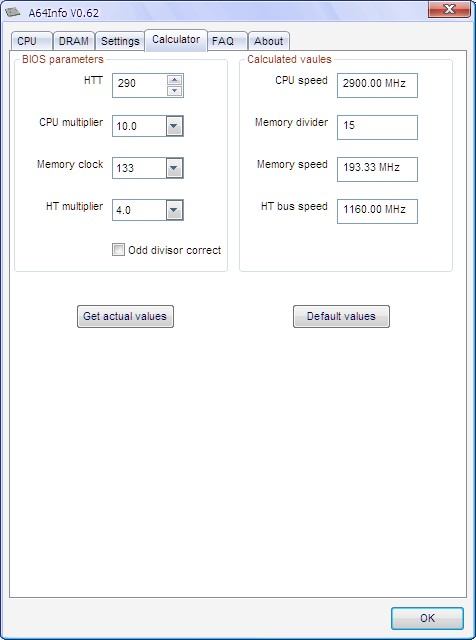
Task: Select the Calculator tab
Action: coord(176,40)
